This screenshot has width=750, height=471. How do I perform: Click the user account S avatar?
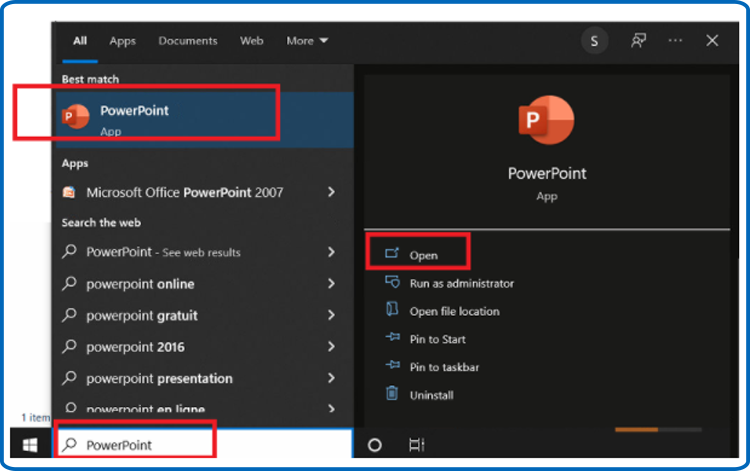click(x=594, y=41)
